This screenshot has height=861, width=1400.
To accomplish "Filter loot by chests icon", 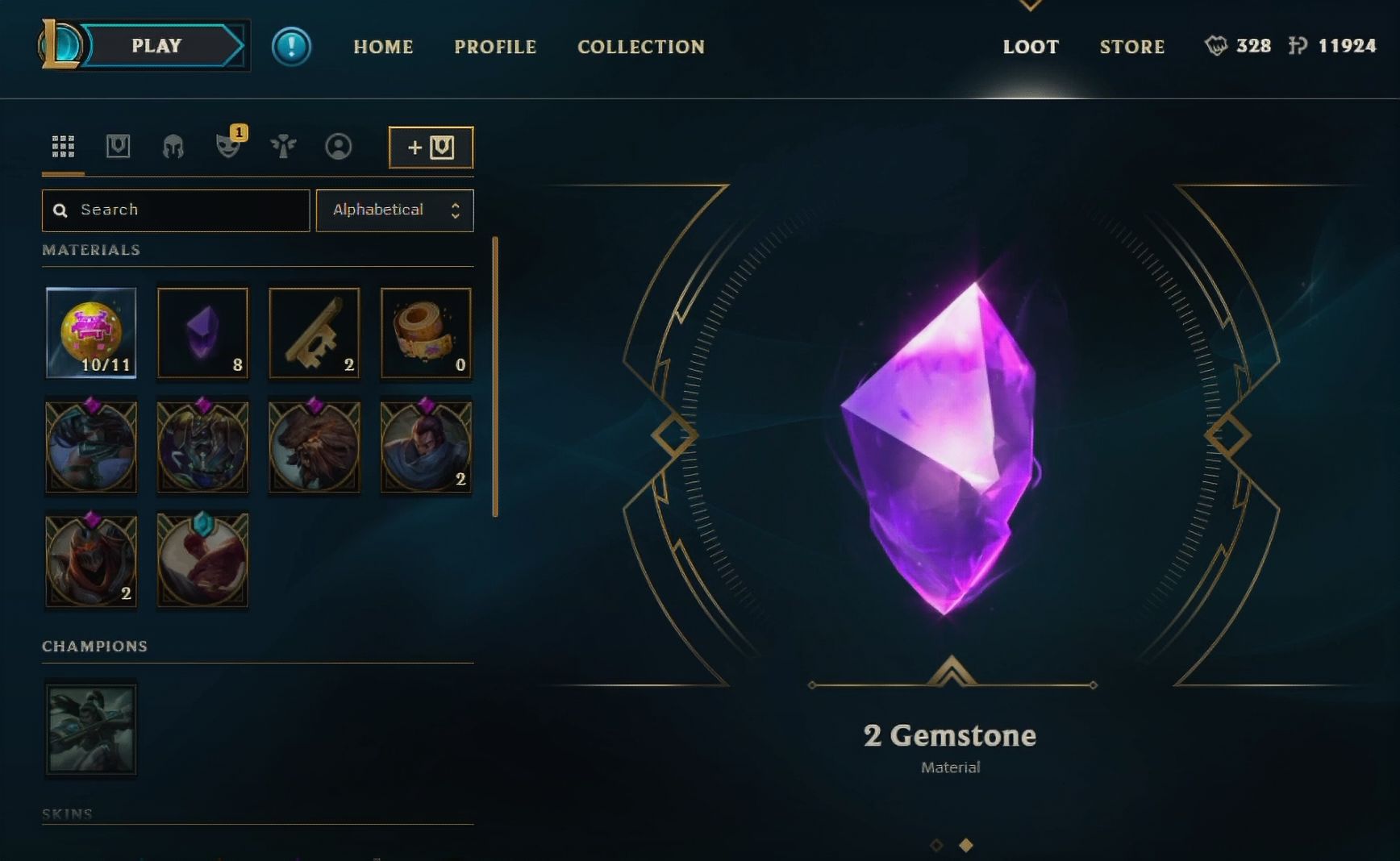I will (118, 147).
